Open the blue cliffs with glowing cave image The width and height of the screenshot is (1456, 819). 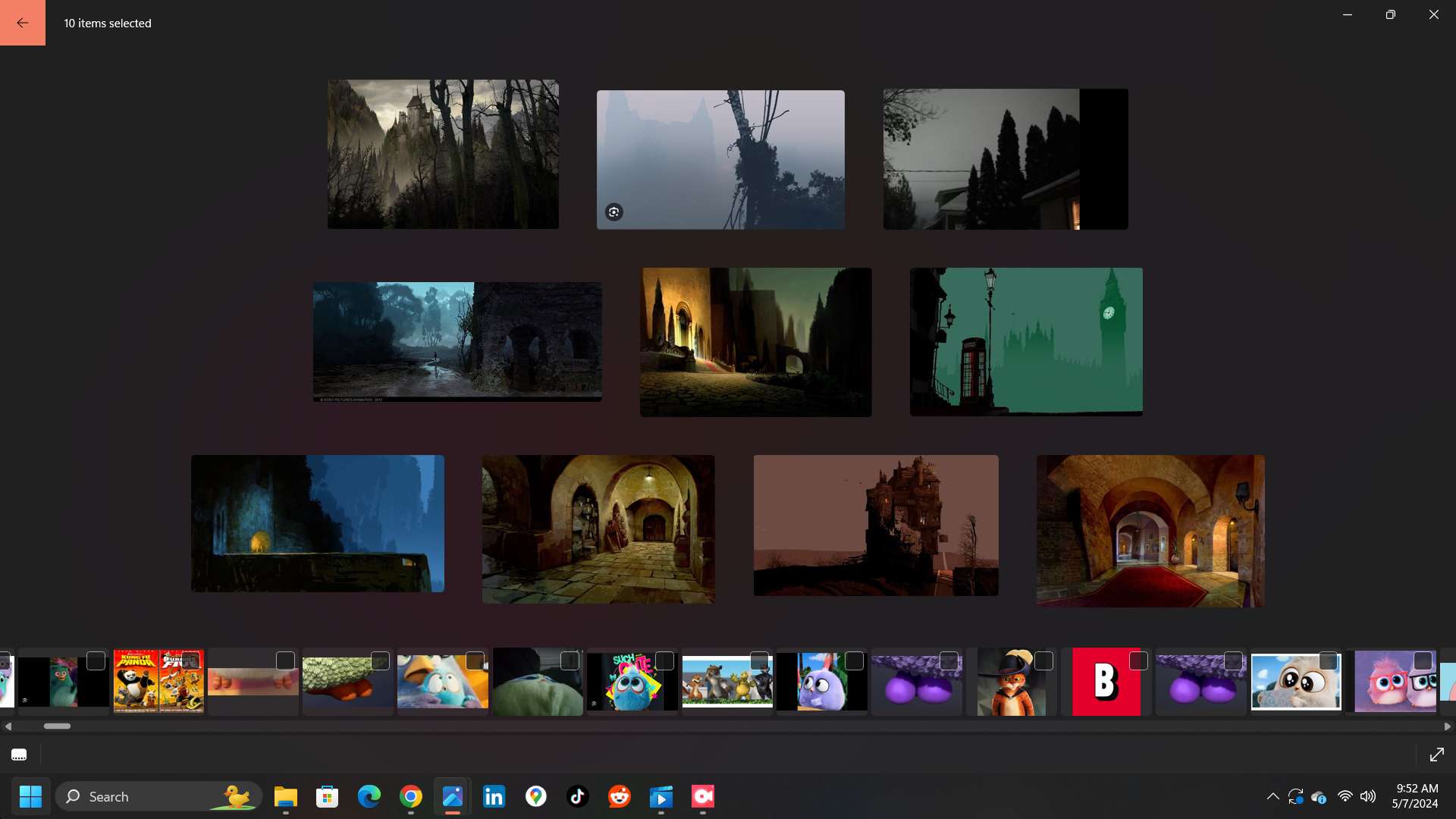click(318, 523)
